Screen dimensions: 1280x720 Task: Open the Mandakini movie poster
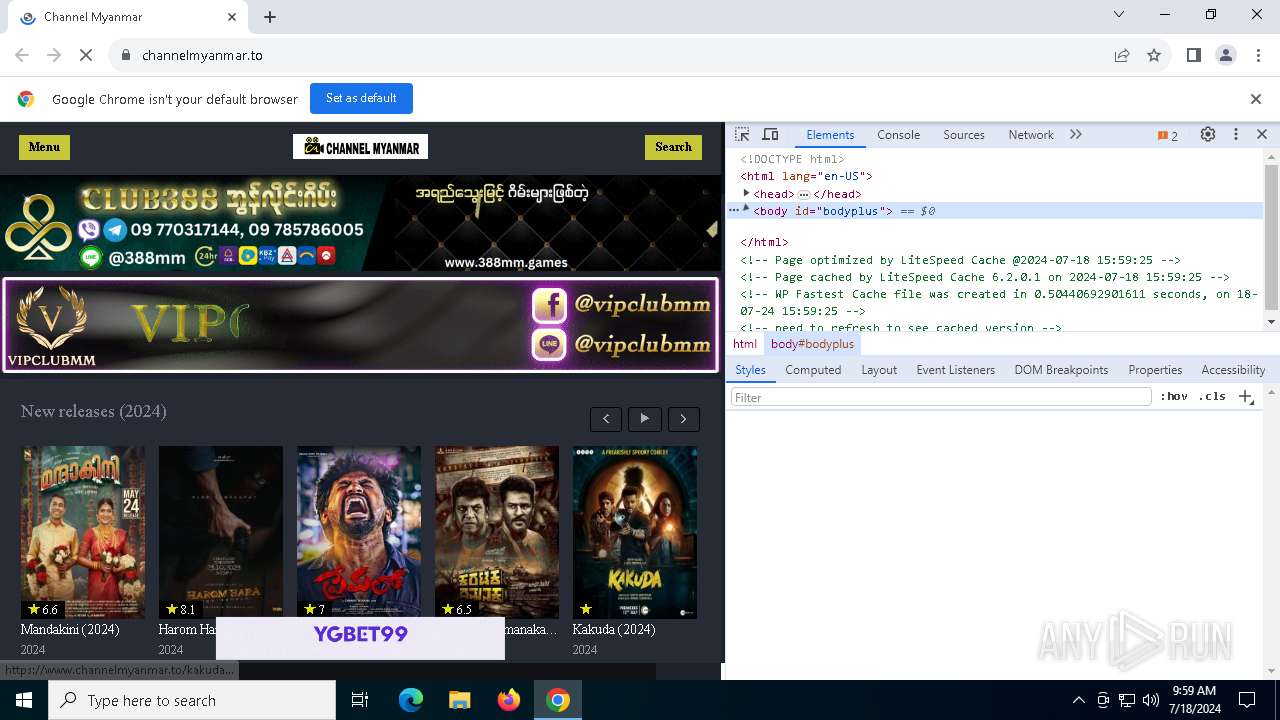[83, 532]
